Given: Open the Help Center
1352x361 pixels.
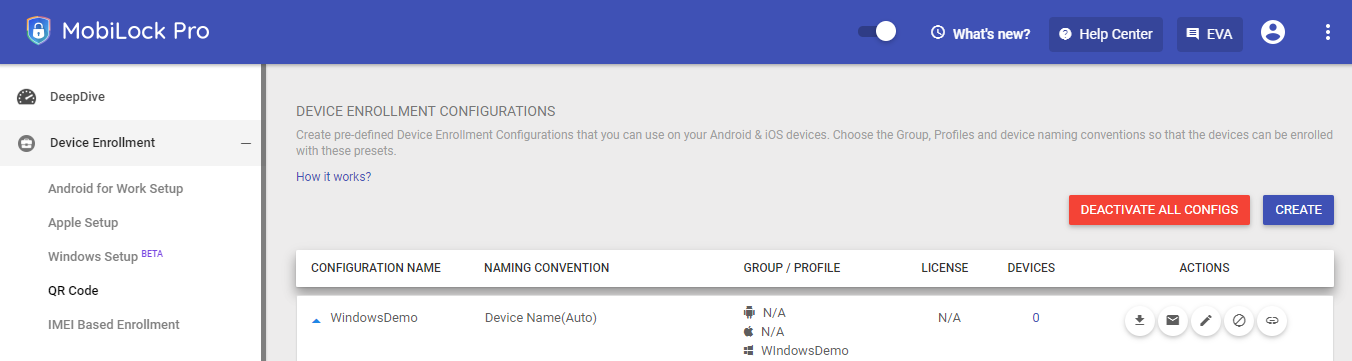Looking at the screenshot, I should pyautogui.click(x=1106, y=33).
